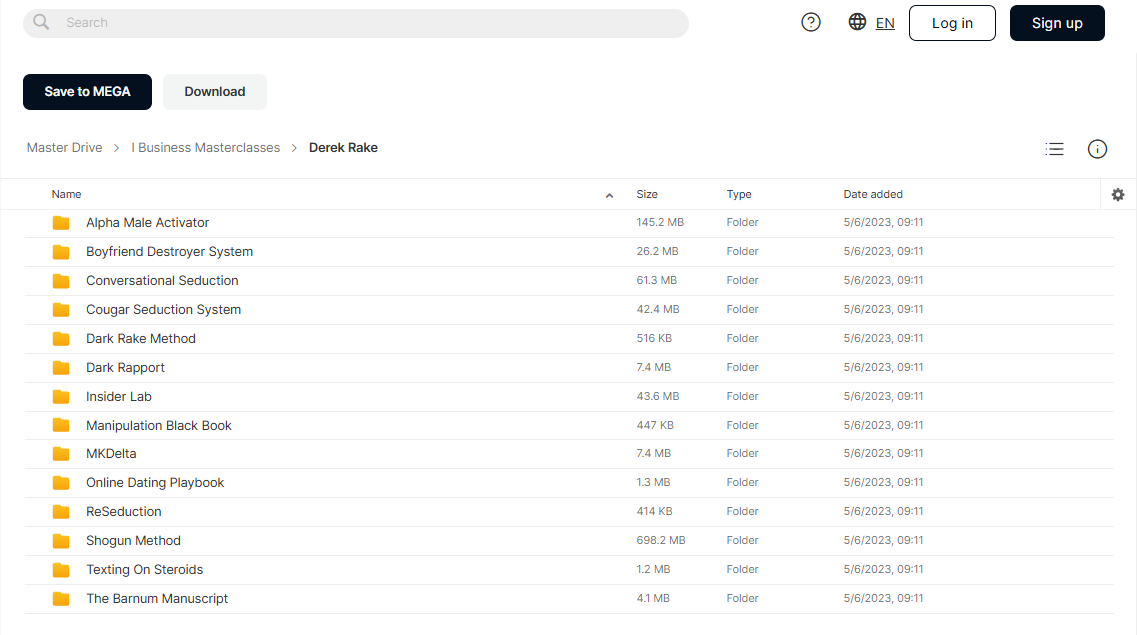1137x635 pixels.
Task: Focus the Search input field
Action: click(356, 23)
